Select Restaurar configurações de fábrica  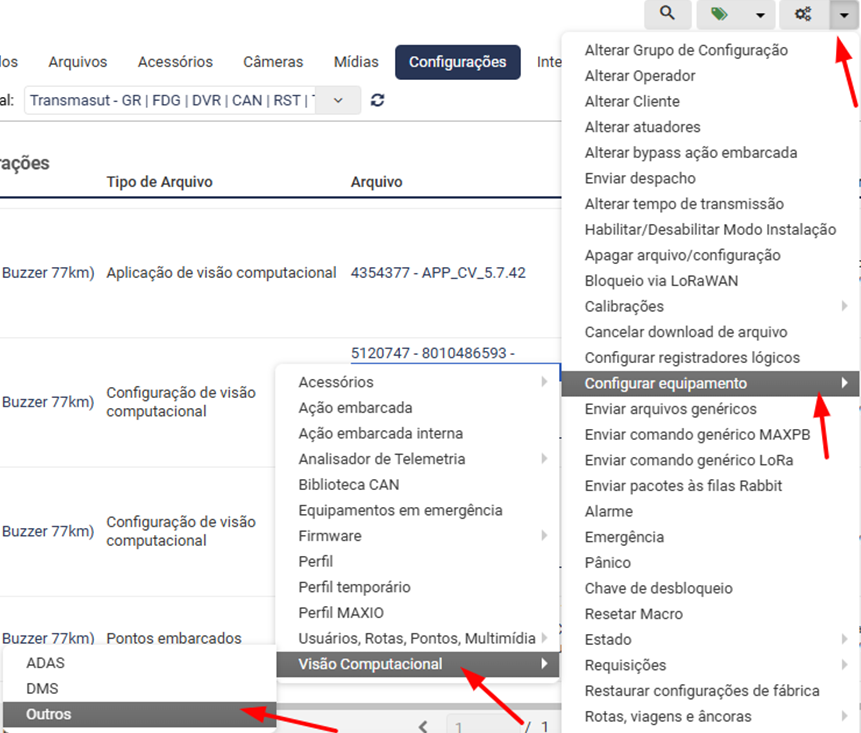[702, 691]
